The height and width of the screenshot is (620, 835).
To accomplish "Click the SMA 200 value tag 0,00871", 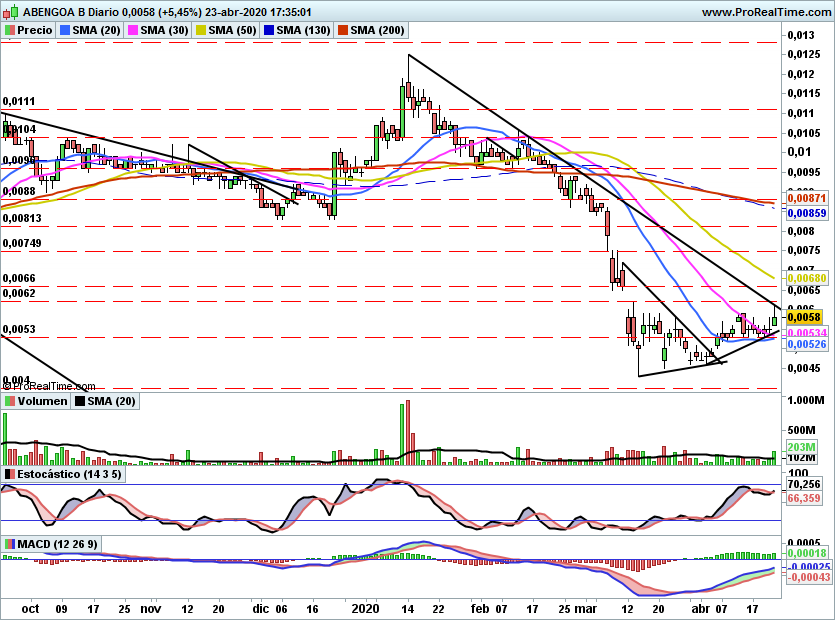I will (807, 198).
